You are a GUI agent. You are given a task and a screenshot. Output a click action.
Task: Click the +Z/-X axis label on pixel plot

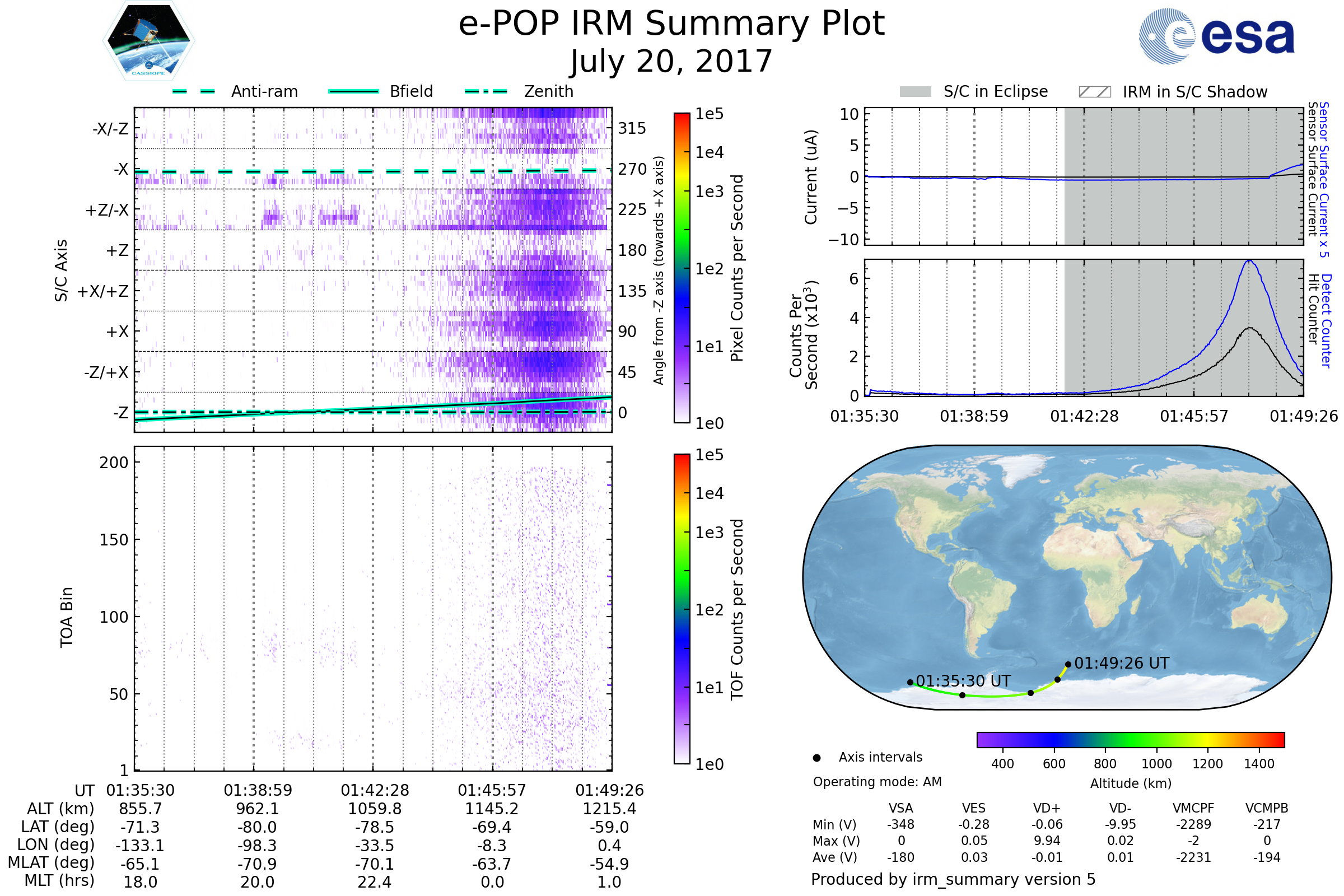107,211
